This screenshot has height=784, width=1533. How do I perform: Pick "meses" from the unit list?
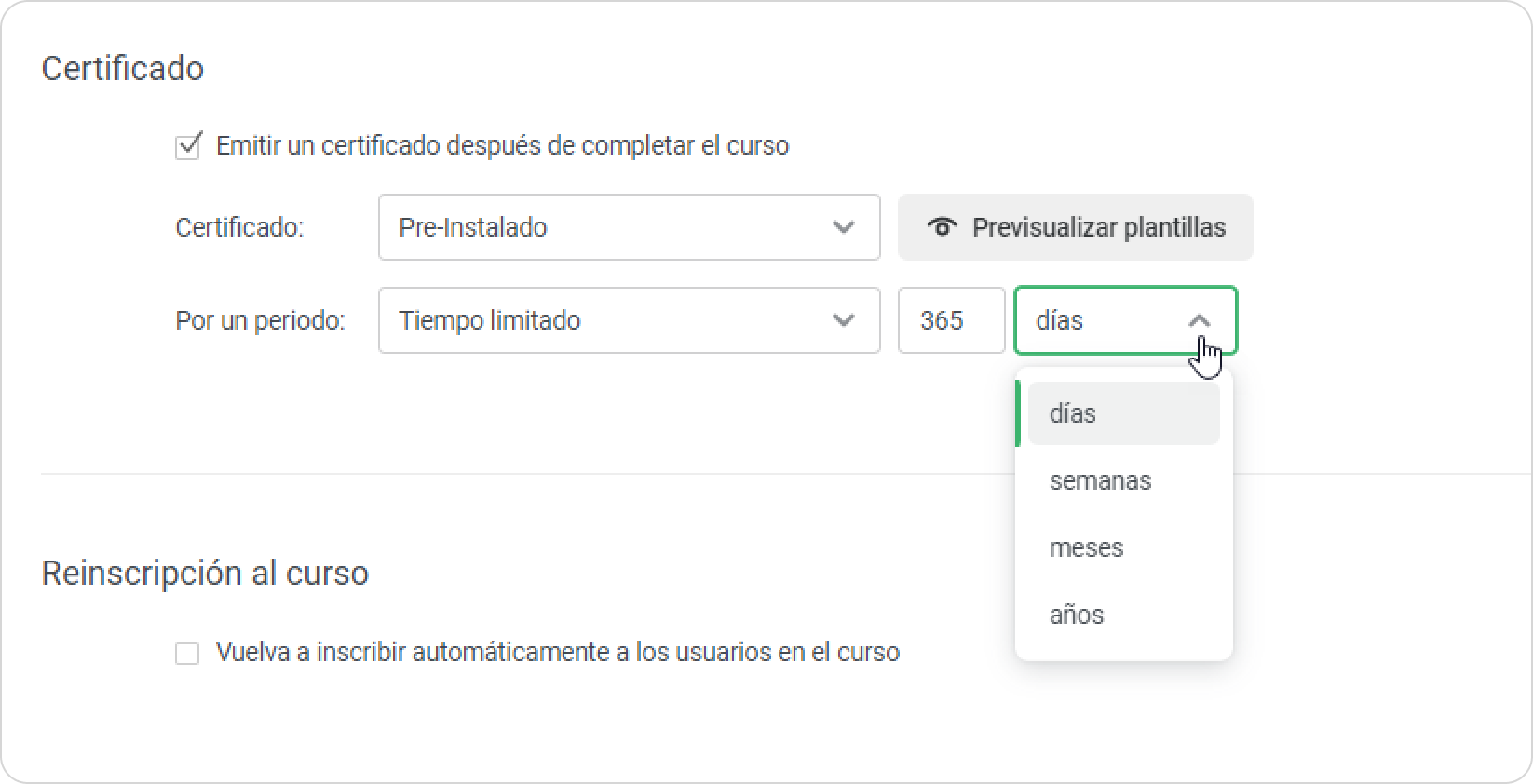[1087, 547]
